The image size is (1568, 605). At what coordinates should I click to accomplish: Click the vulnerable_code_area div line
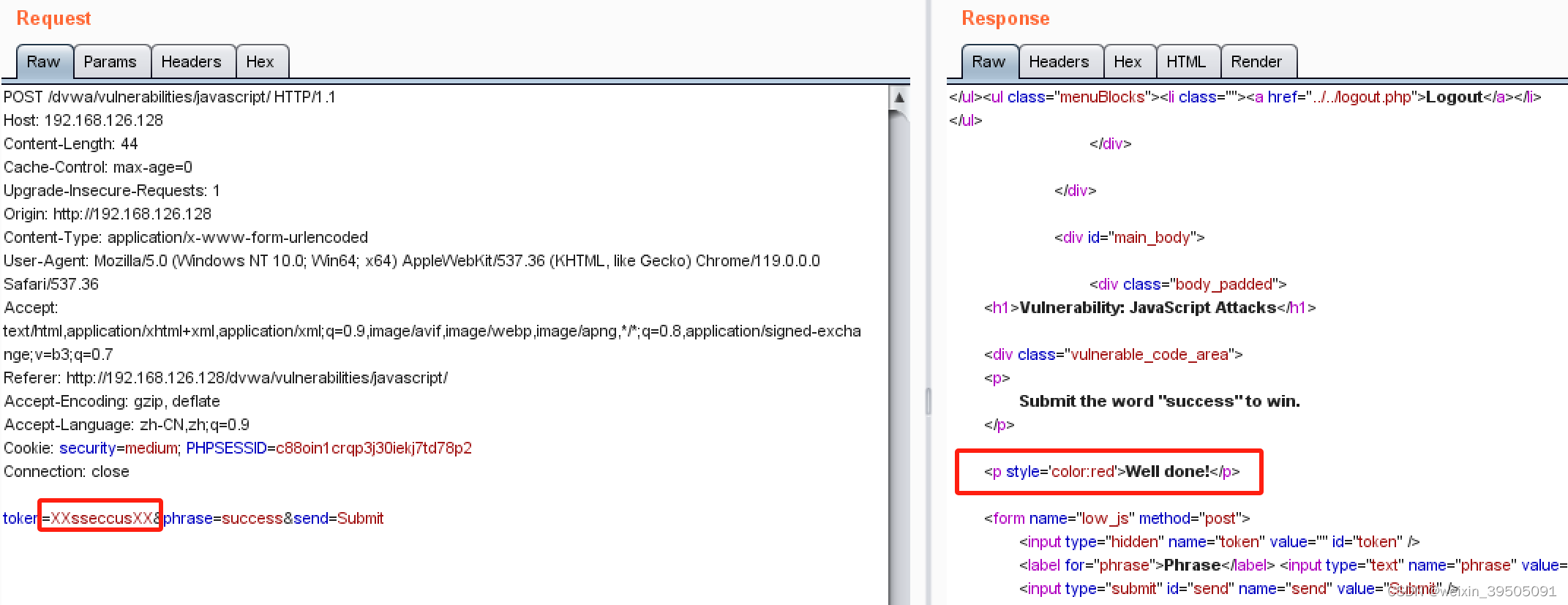pos(1113,355)
